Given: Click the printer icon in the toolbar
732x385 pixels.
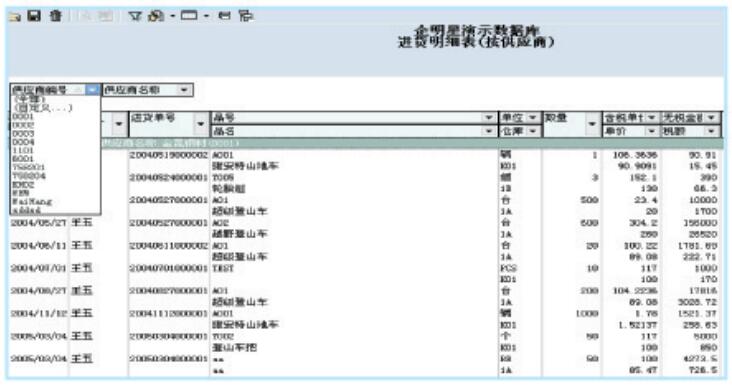Looking at the screenshot, I should (225, 16).
